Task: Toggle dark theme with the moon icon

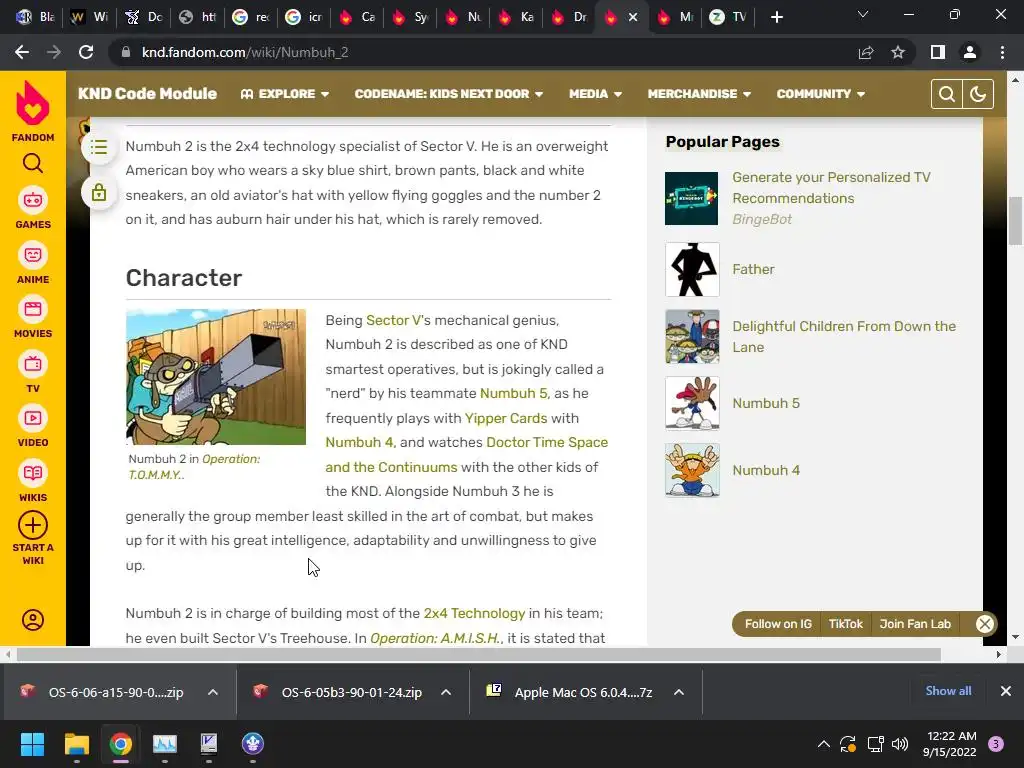Action: click(978, 94)
